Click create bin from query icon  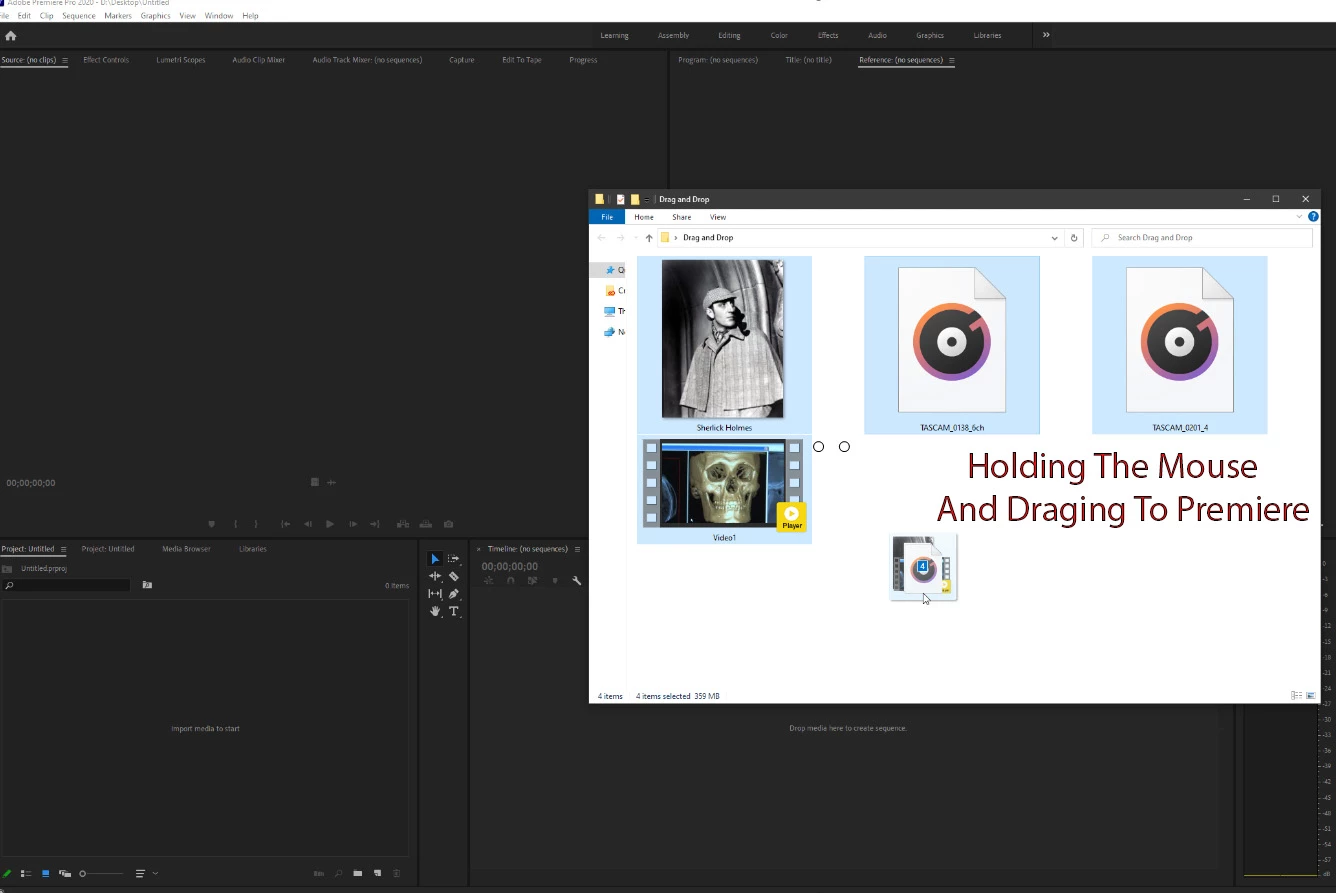[x=147, y=585]
